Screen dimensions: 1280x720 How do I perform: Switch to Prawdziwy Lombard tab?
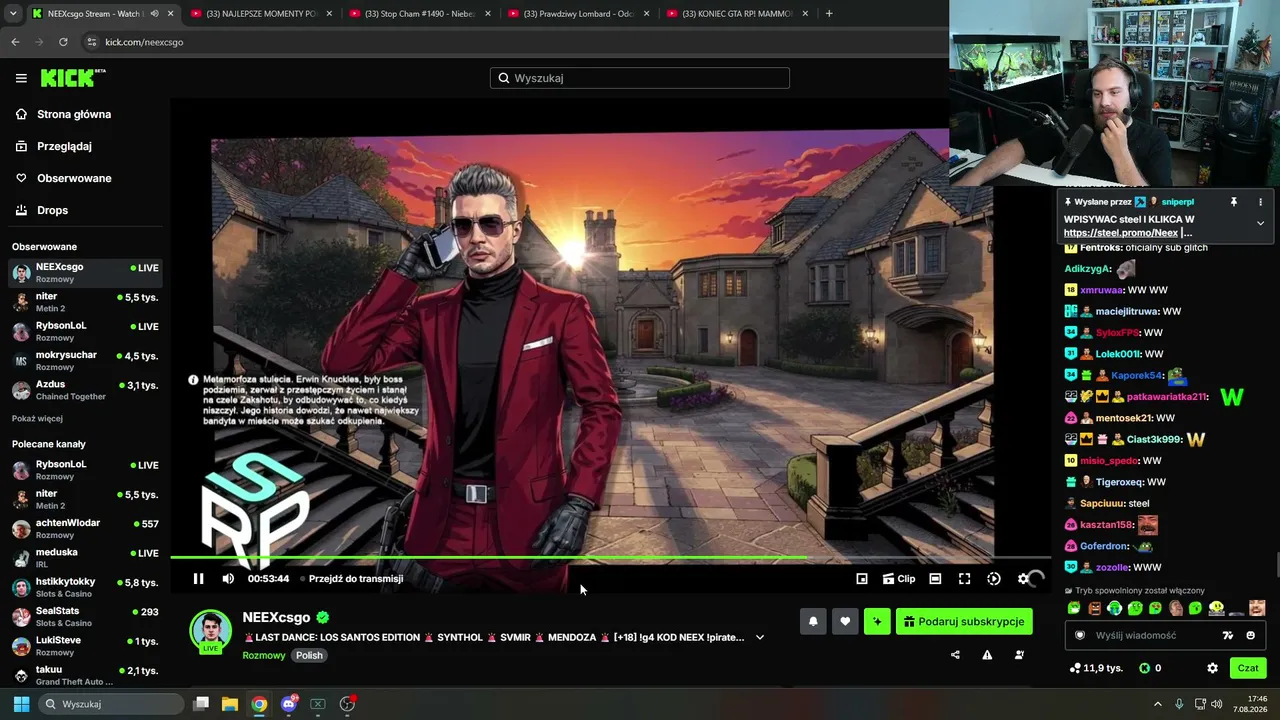(x=579, y=14)
